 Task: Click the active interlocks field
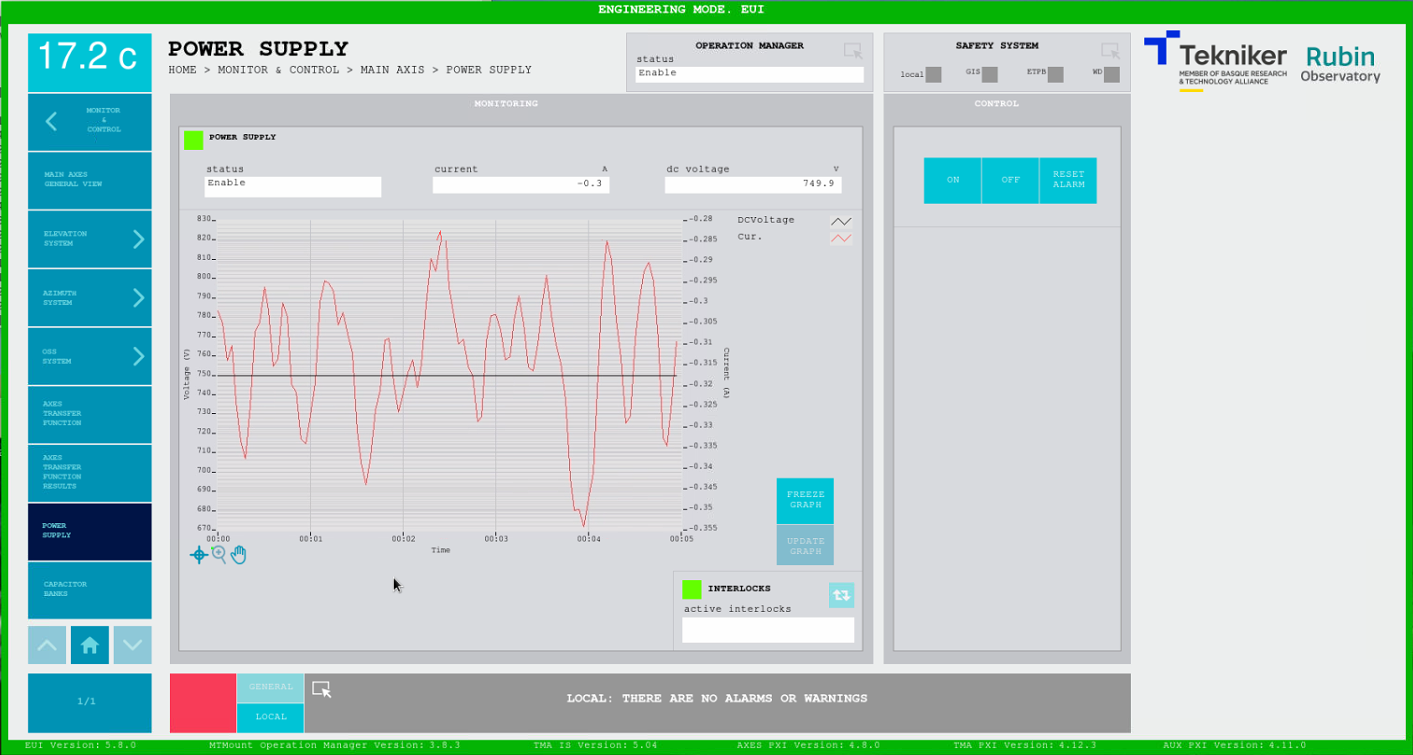[768, 630]
